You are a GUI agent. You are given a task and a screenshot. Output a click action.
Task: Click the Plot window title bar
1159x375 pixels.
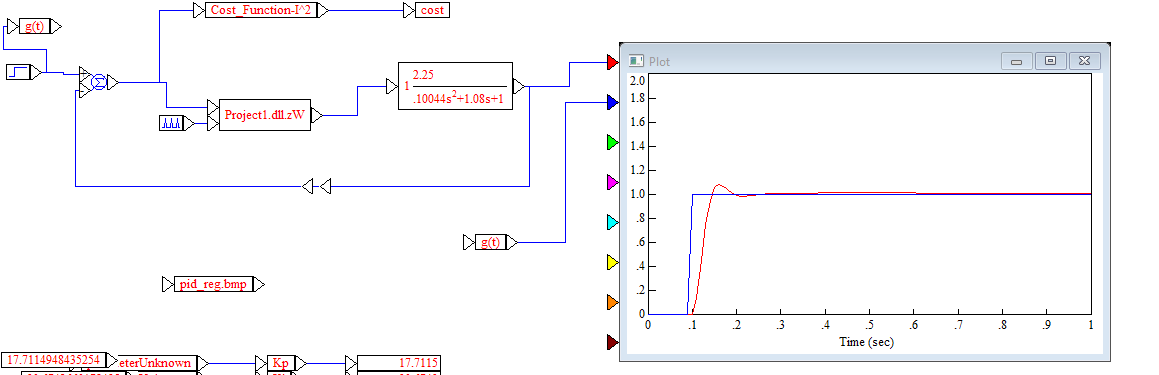point(864,61)
